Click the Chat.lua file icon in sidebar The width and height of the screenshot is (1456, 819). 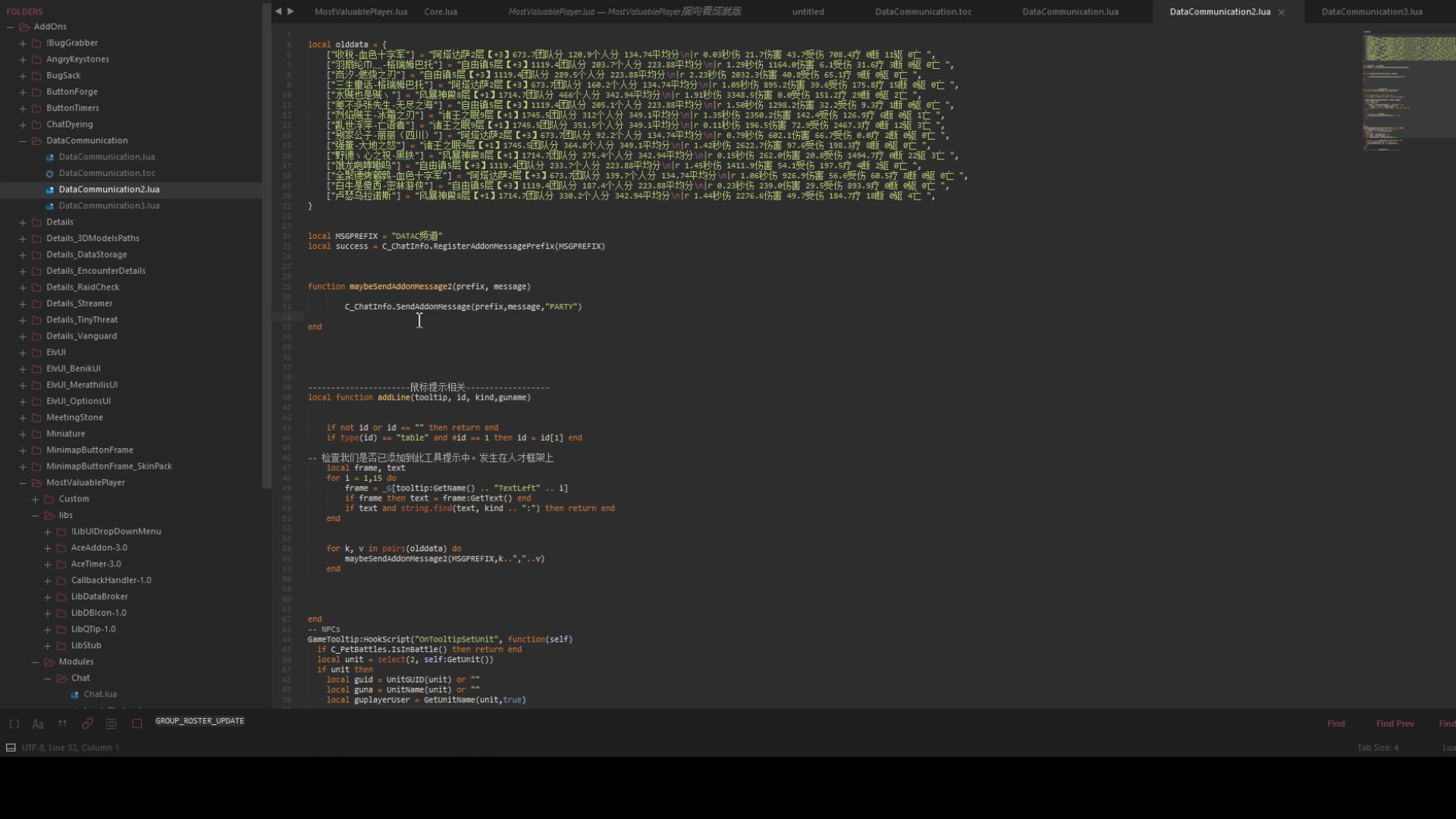pos(75,695)
